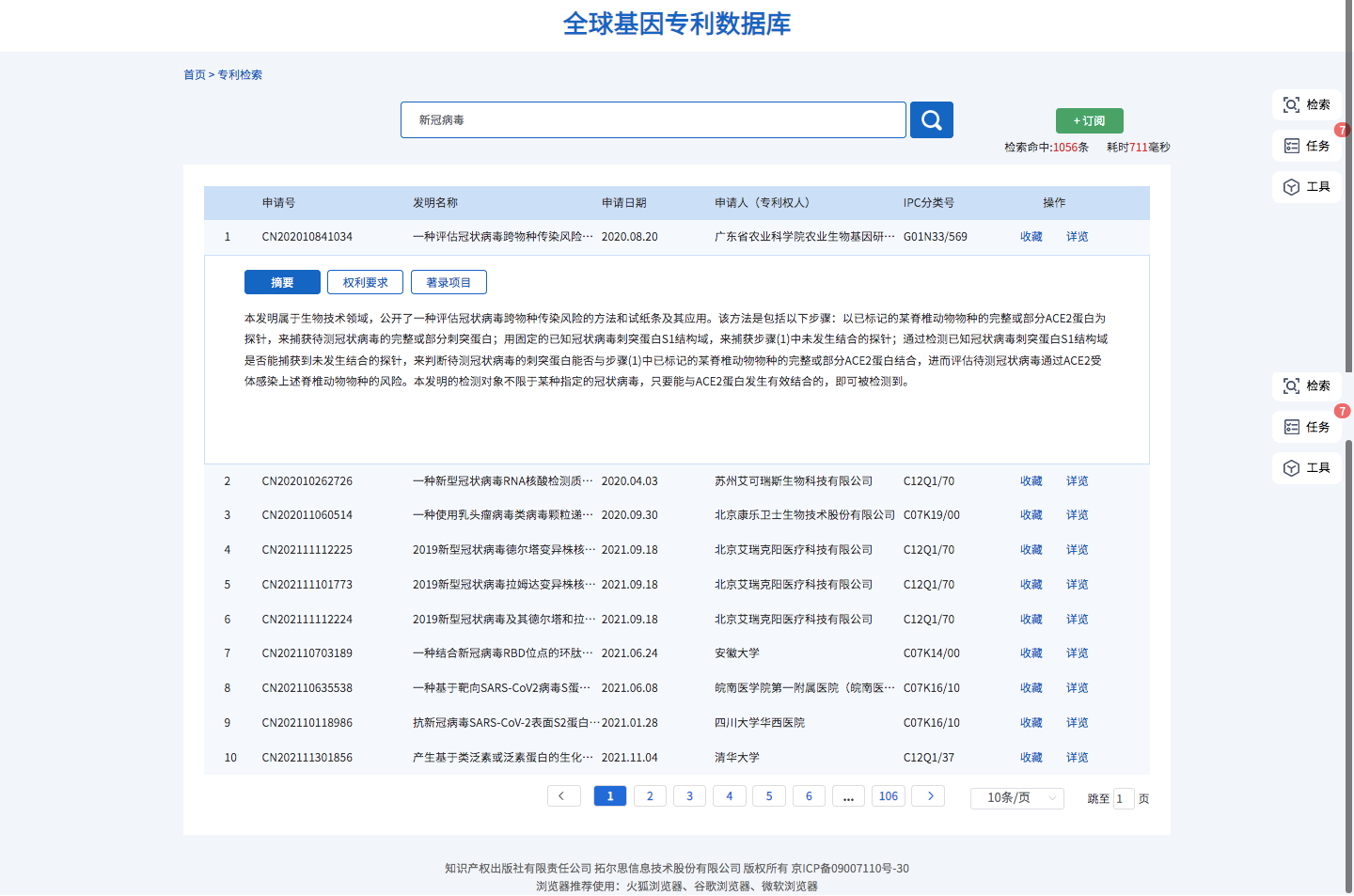Viewport: 1354px width, 896px height.
Task: Switch to the 权利要求 tab
Action: tap(365, 282)
